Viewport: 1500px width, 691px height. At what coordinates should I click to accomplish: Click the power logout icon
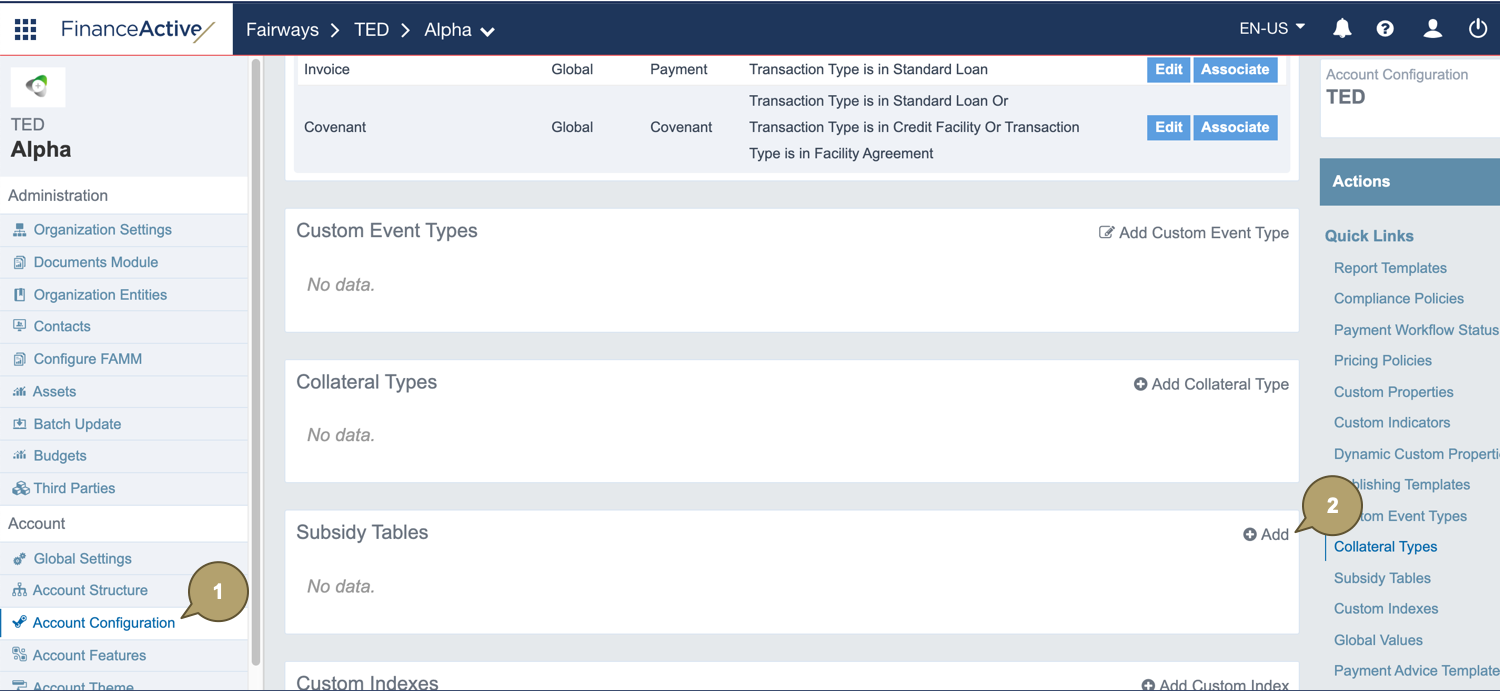point(1477,29)
